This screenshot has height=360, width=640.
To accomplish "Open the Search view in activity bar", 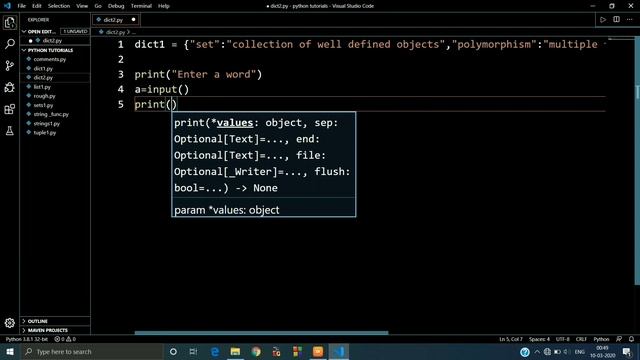I will click(x=9, y=44).
